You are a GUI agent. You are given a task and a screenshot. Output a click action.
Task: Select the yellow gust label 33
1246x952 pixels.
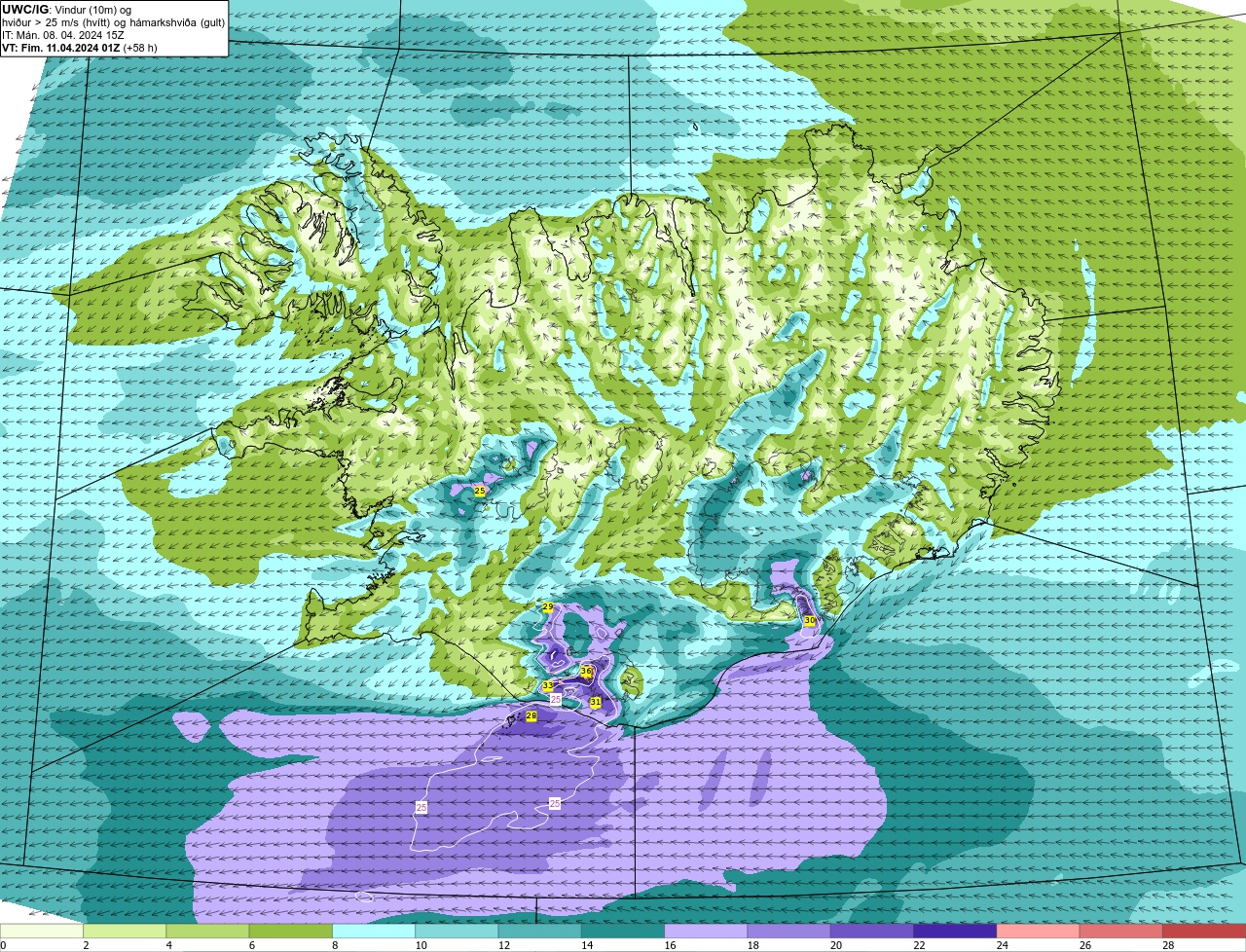(x=548, y=686)
